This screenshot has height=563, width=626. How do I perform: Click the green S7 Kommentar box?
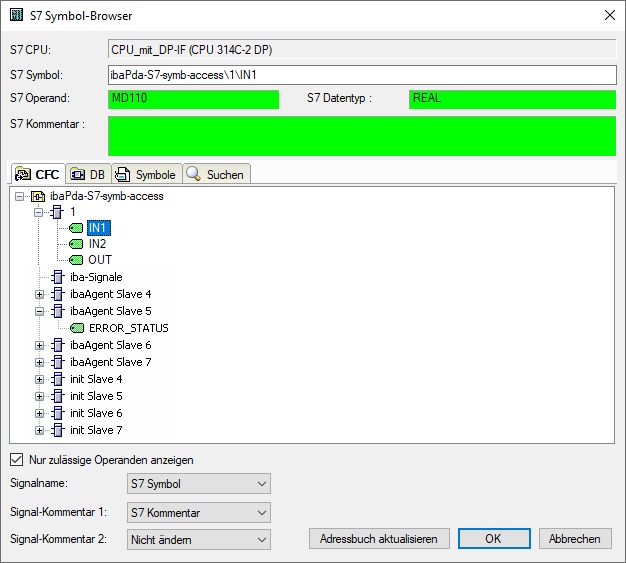(x=362, y=136)
